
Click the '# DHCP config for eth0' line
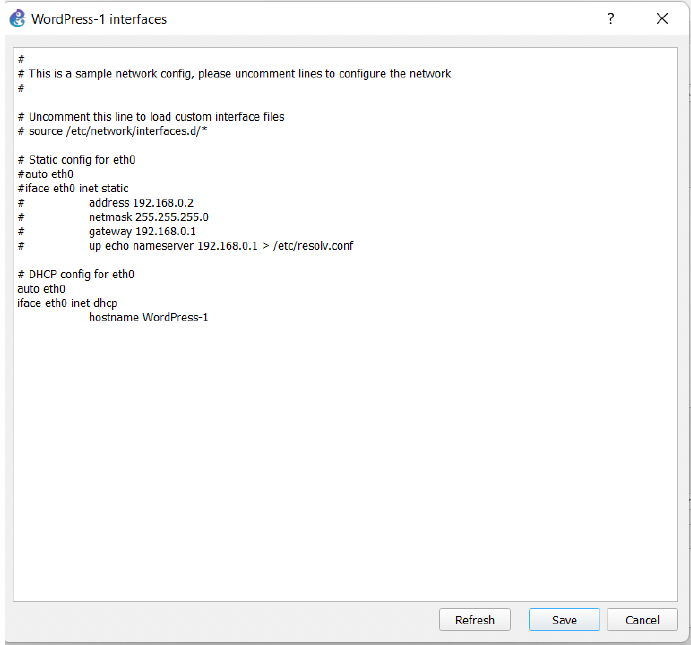76,274
